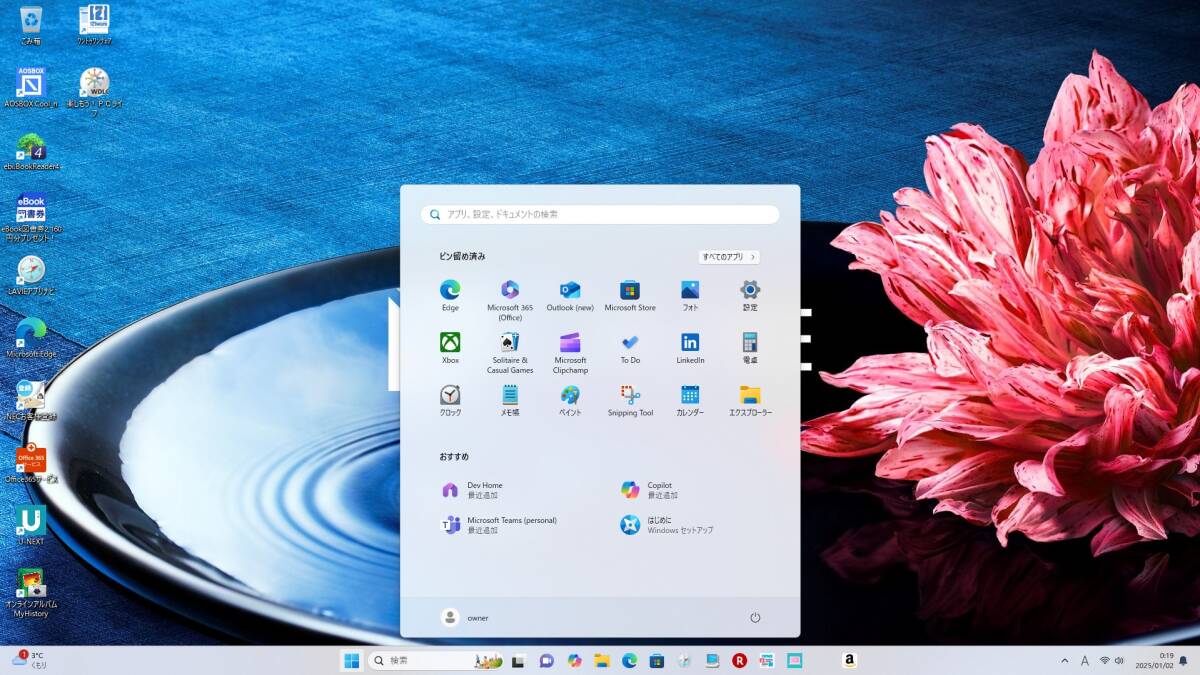Select オンラインアルバム MyHistory desktop shortcut
This screenshot has height=675, width=1200.
[31, 593]
